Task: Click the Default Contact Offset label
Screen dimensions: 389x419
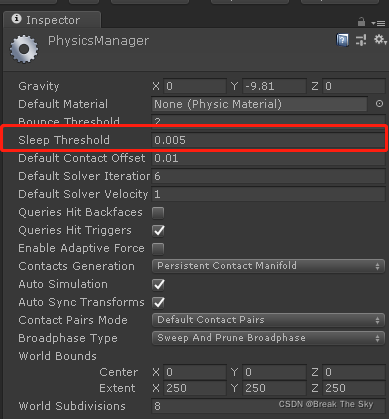Action: click(82, 158)
